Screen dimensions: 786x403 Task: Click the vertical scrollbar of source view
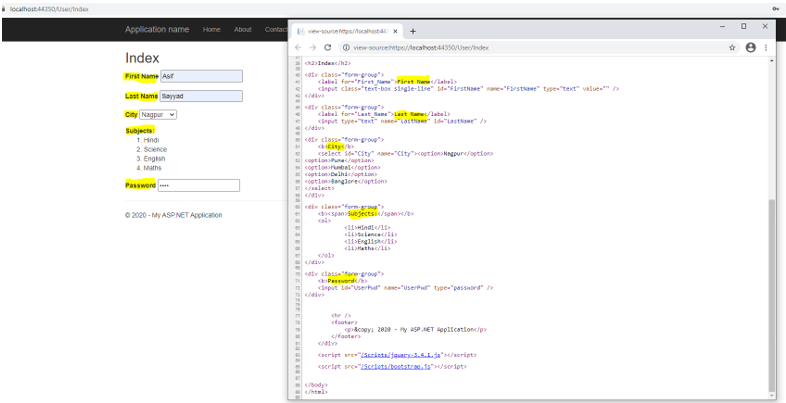(772, 296)
